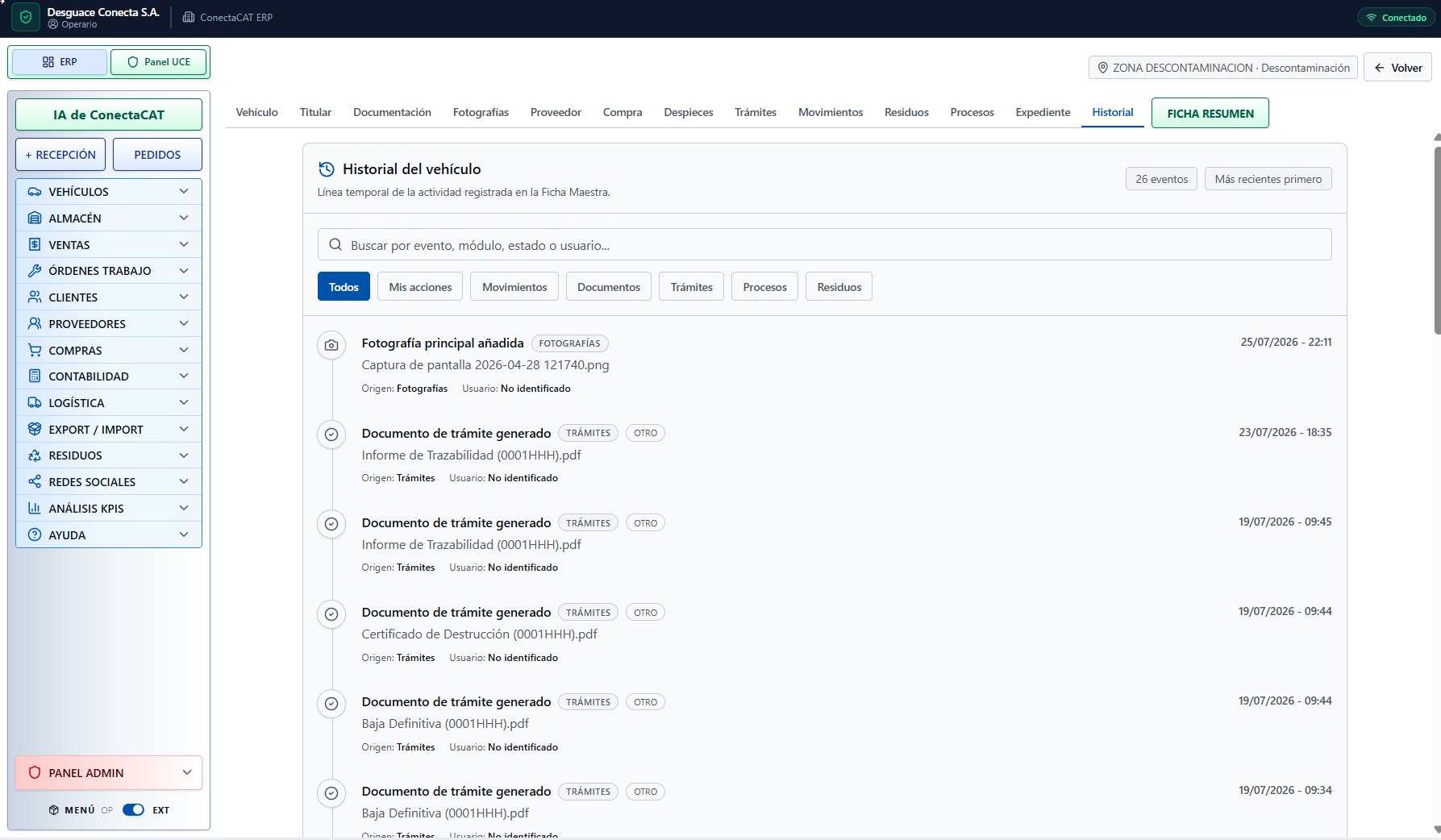
Task: Toggle the MENÚ OP/EXT switch
Action: coord(133,810)
